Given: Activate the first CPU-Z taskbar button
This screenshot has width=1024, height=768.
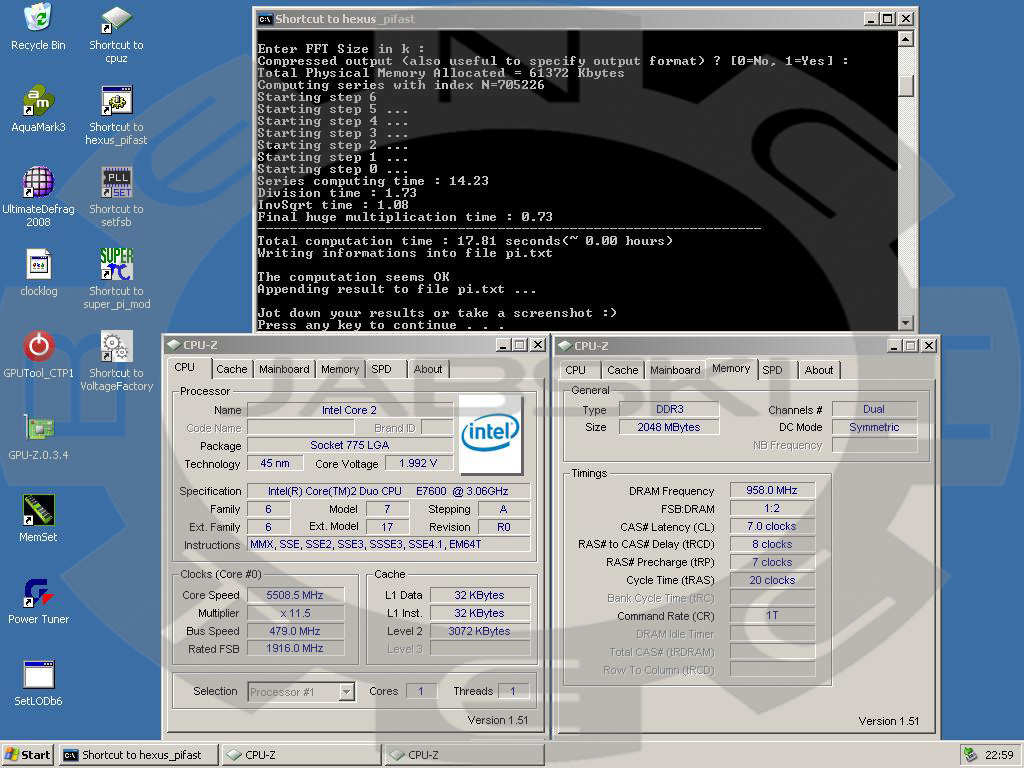Looking at the screenshot, I should pyautogui.click(x=302, y=754).
